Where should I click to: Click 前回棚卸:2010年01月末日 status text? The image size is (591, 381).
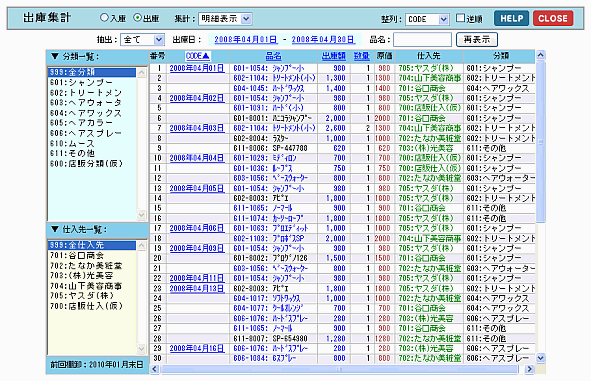pyautogui.click(x=97, y=365)
